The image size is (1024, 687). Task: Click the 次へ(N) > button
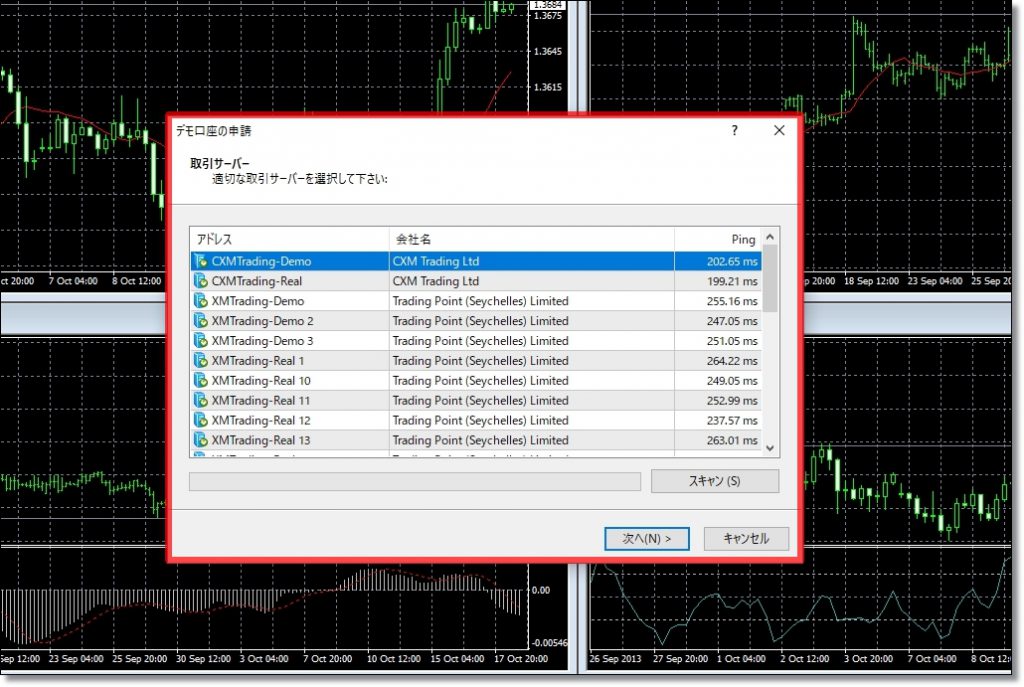click(x=647, y=539)
